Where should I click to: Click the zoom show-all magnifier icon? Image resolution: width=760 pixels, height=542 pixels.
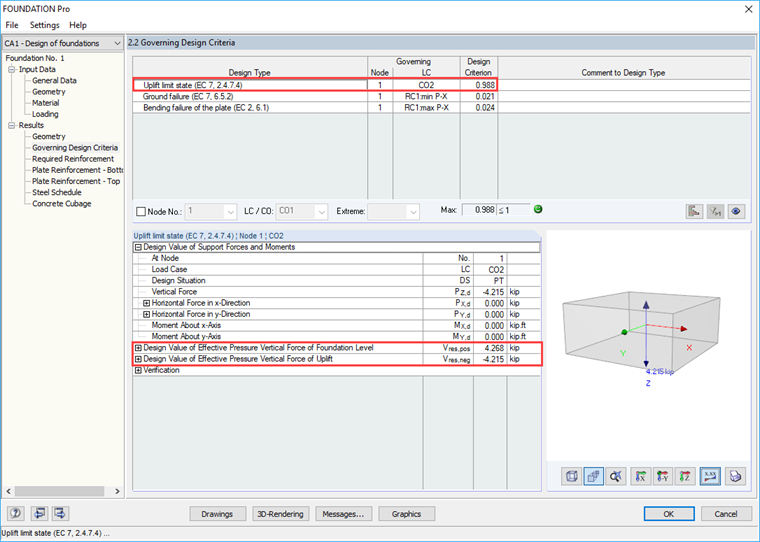616,477
